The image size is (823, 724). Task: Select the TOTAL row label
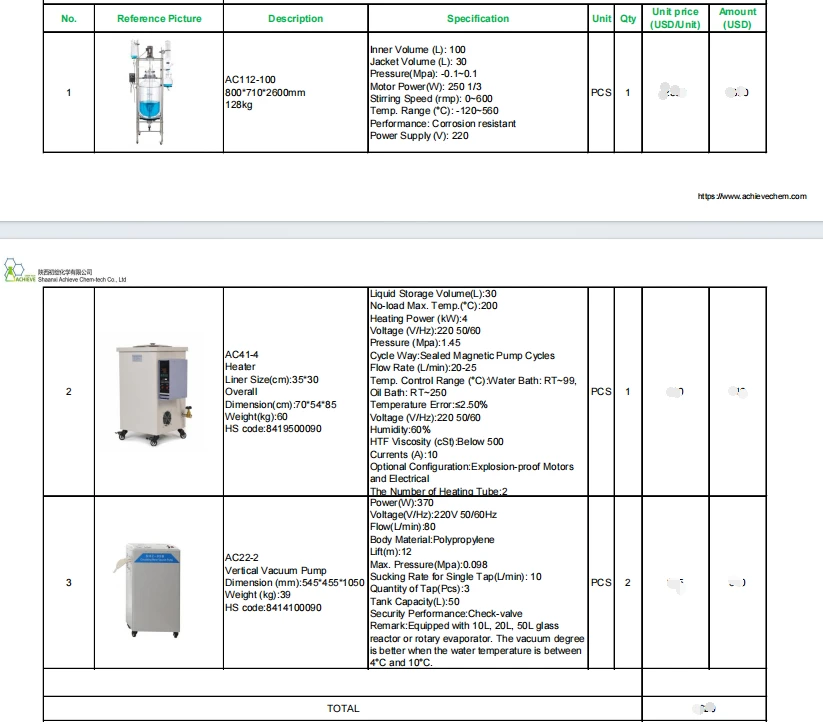343,709
